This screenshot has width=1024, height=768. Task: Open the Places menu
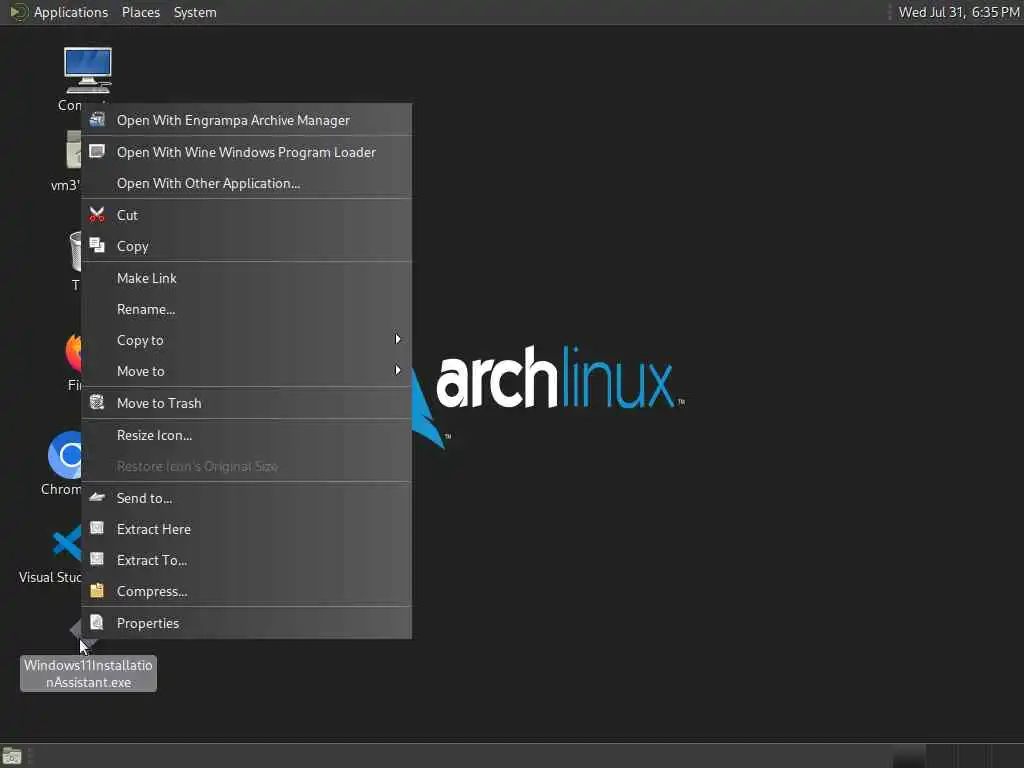tap(140, 12)
